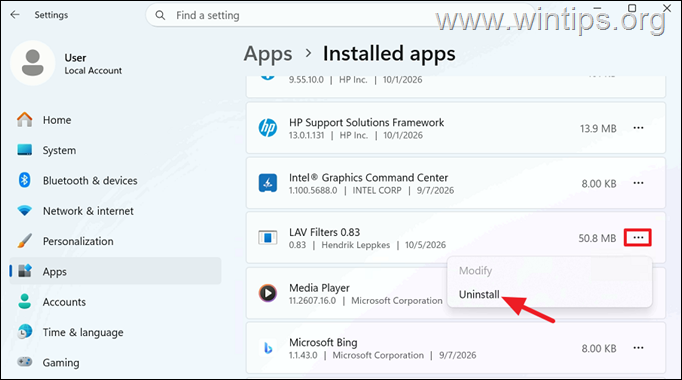Viewport: 682px width, 380px height.
Task: Close the Settings window
Action: point(666,8)
